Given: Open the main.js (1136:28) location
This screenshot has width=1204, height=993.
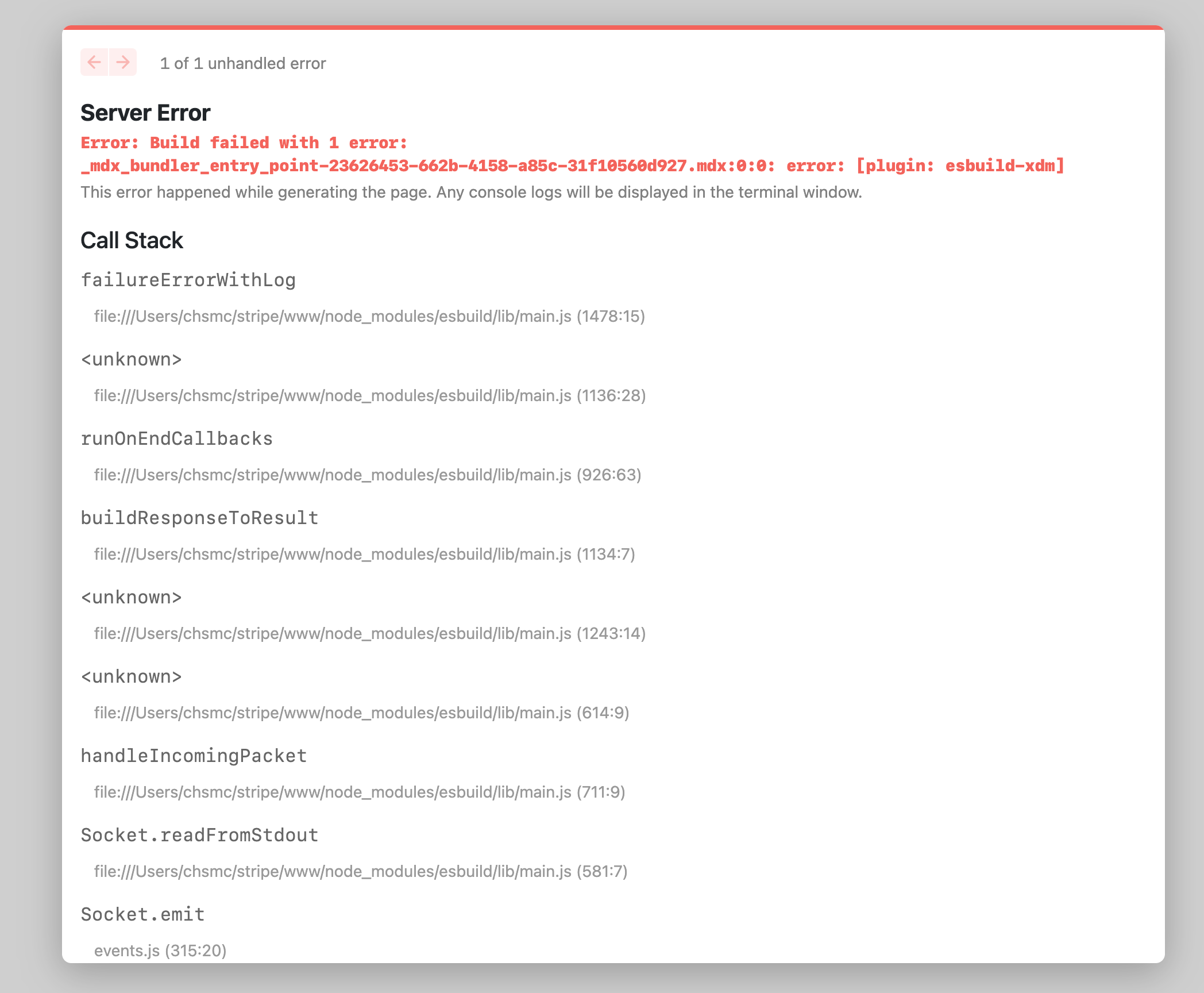Looking at the screenshot, I should 370,395.
